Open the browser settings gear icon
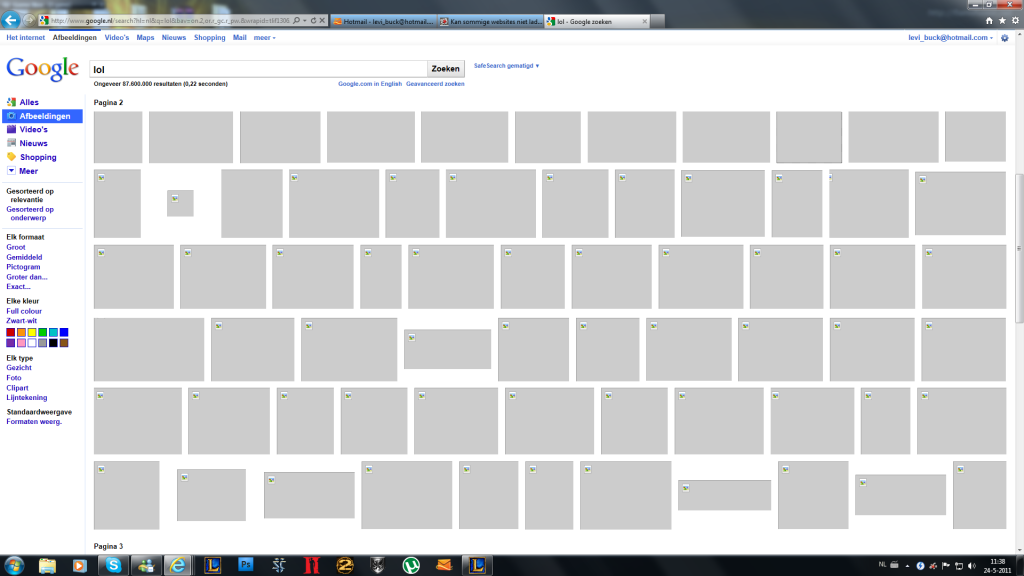This screenshot has width=1024, height=576. (1013, 20)
